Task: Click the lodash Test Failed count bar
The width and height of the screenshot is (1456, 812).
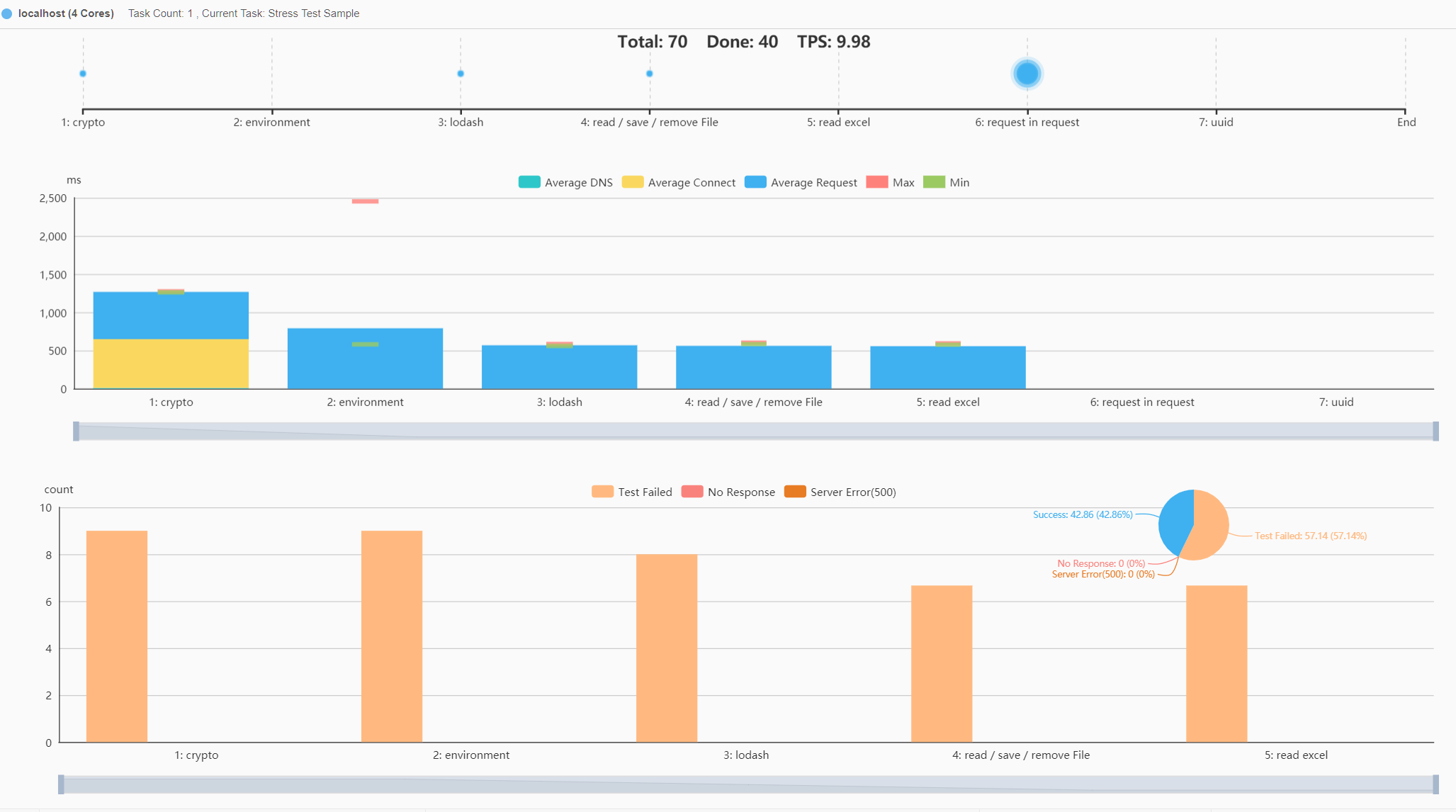Action: click(666, 648)
